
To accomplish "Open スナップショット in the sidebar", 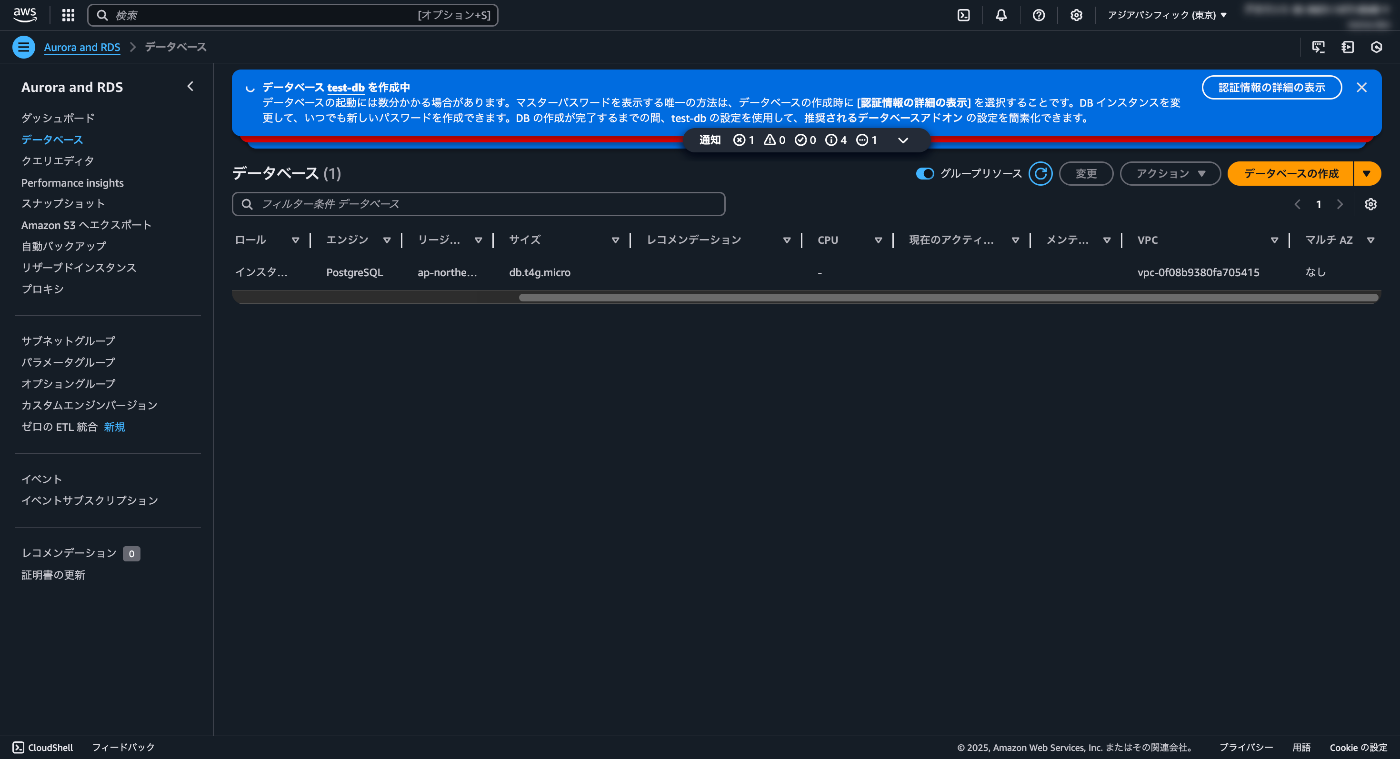I will 63,204.
